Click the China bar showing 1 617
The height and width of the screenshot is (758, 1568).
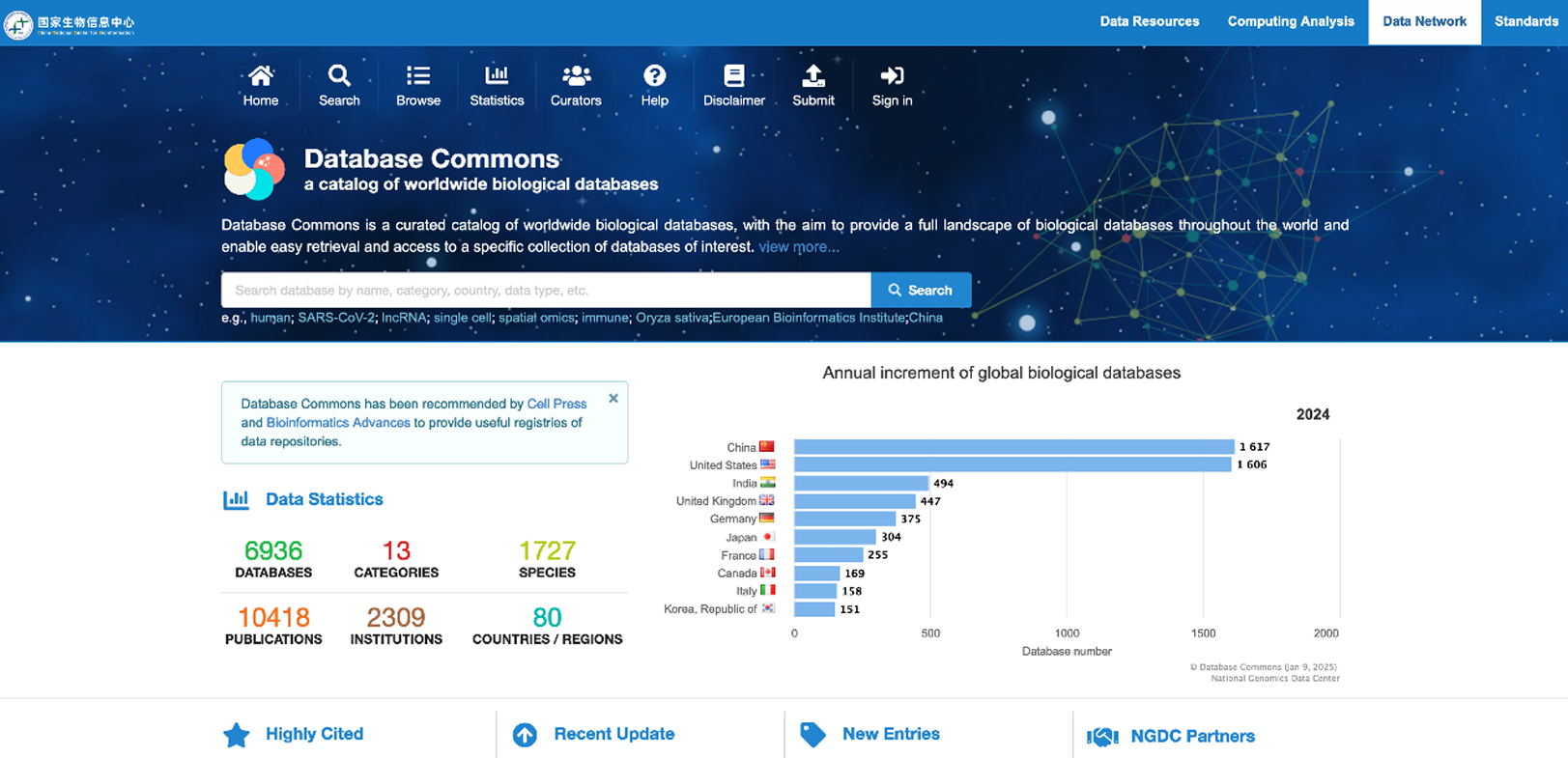(x=1014, y=447)
